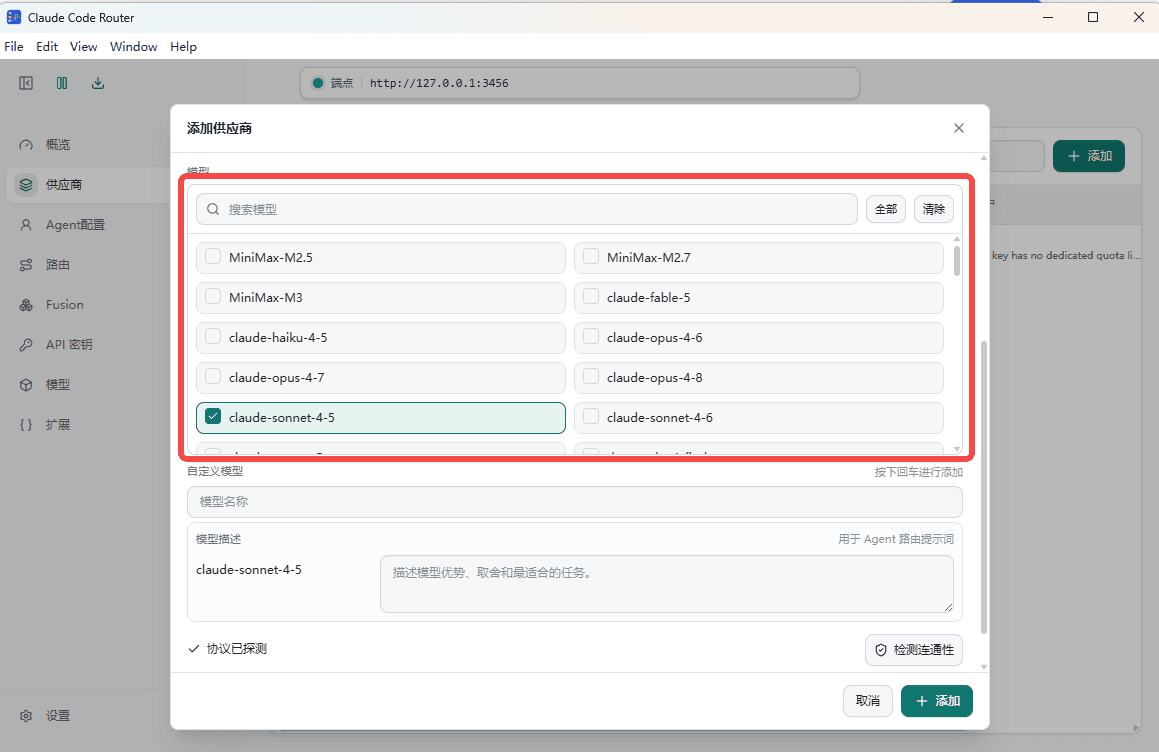Click the 添加供应商 dialog title
Screen dimensions: 1159x752
point(219,128)
